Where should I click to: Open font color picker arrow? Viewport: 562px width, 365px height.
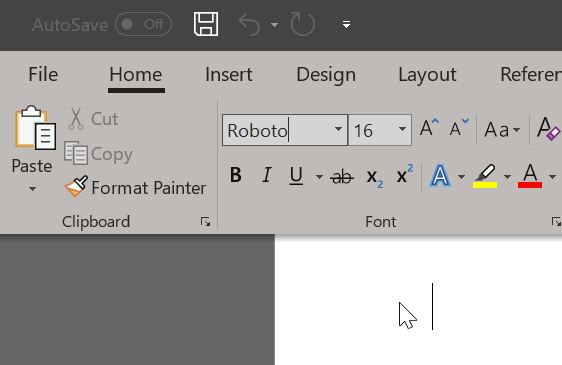pos(552,176)
